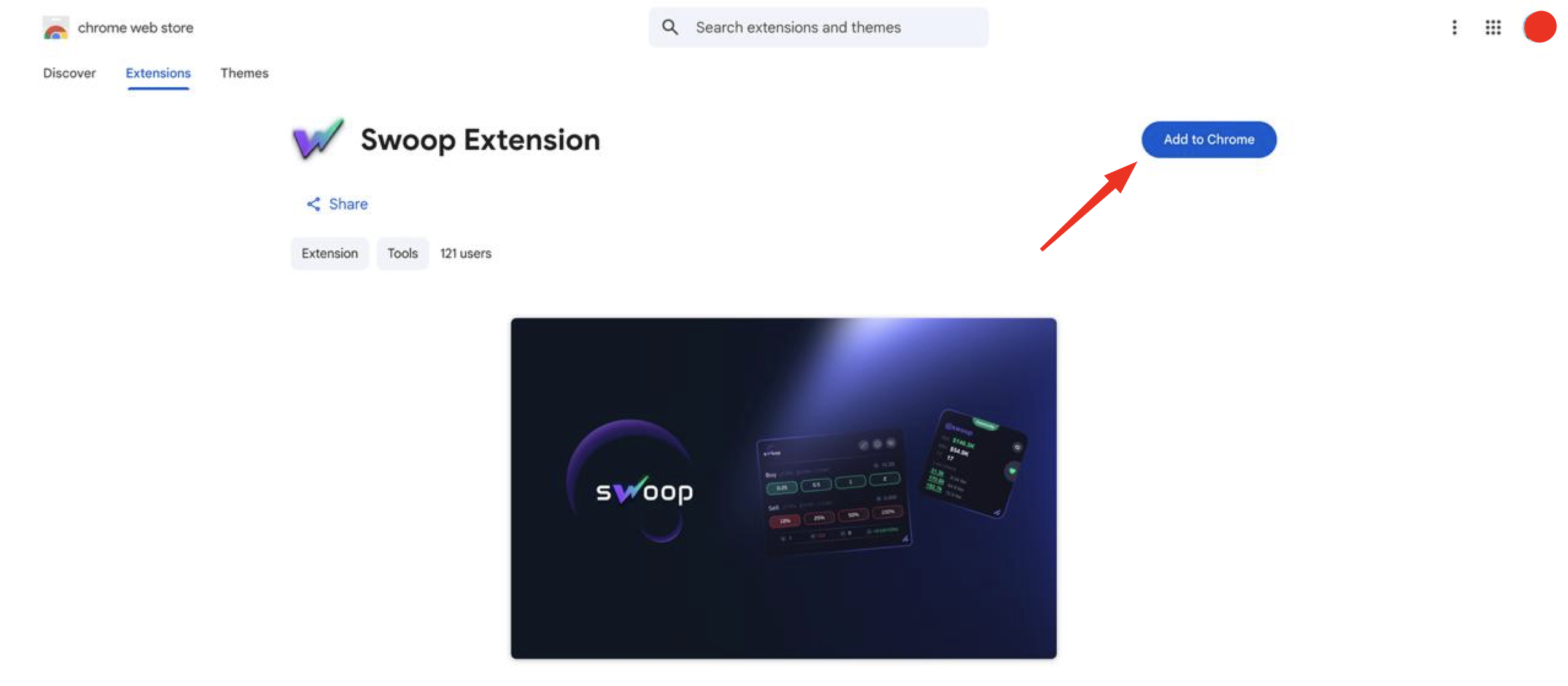The width and height of the screenshot is (1568, 686).
Task: Click the chrome web store title text
Action: point(136,28)
